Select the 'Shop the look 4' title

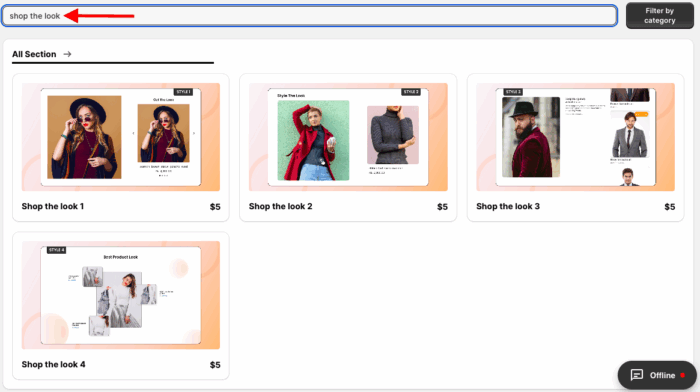(53, 364)
